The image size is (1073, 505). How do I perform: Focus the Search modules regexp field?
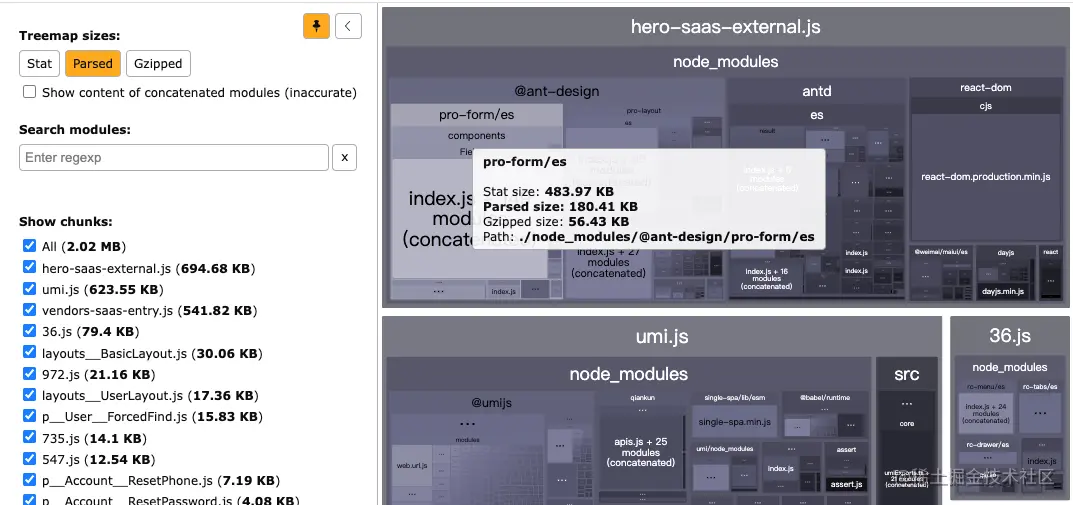(174, 157)
